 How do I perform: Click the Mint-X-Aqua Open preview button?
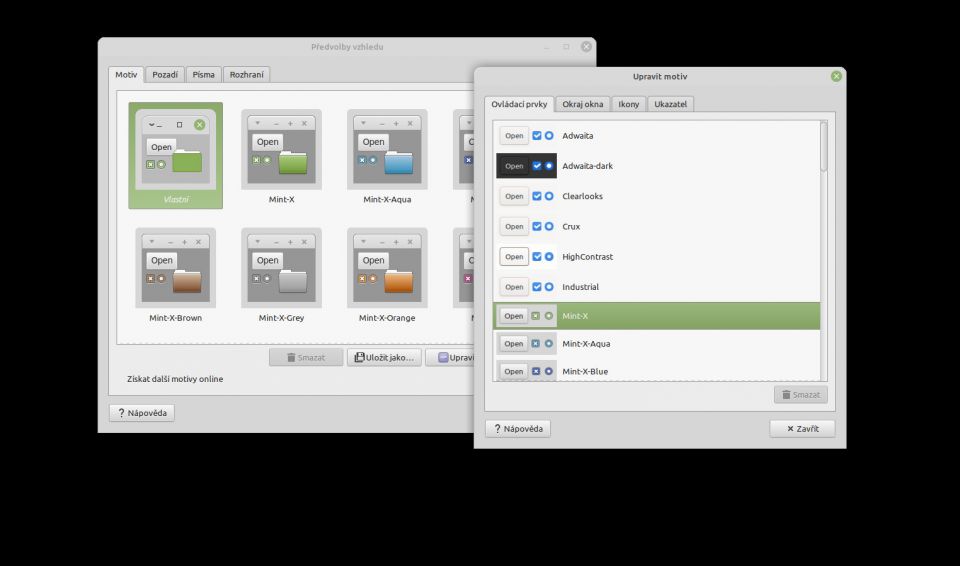coord(514,344)
